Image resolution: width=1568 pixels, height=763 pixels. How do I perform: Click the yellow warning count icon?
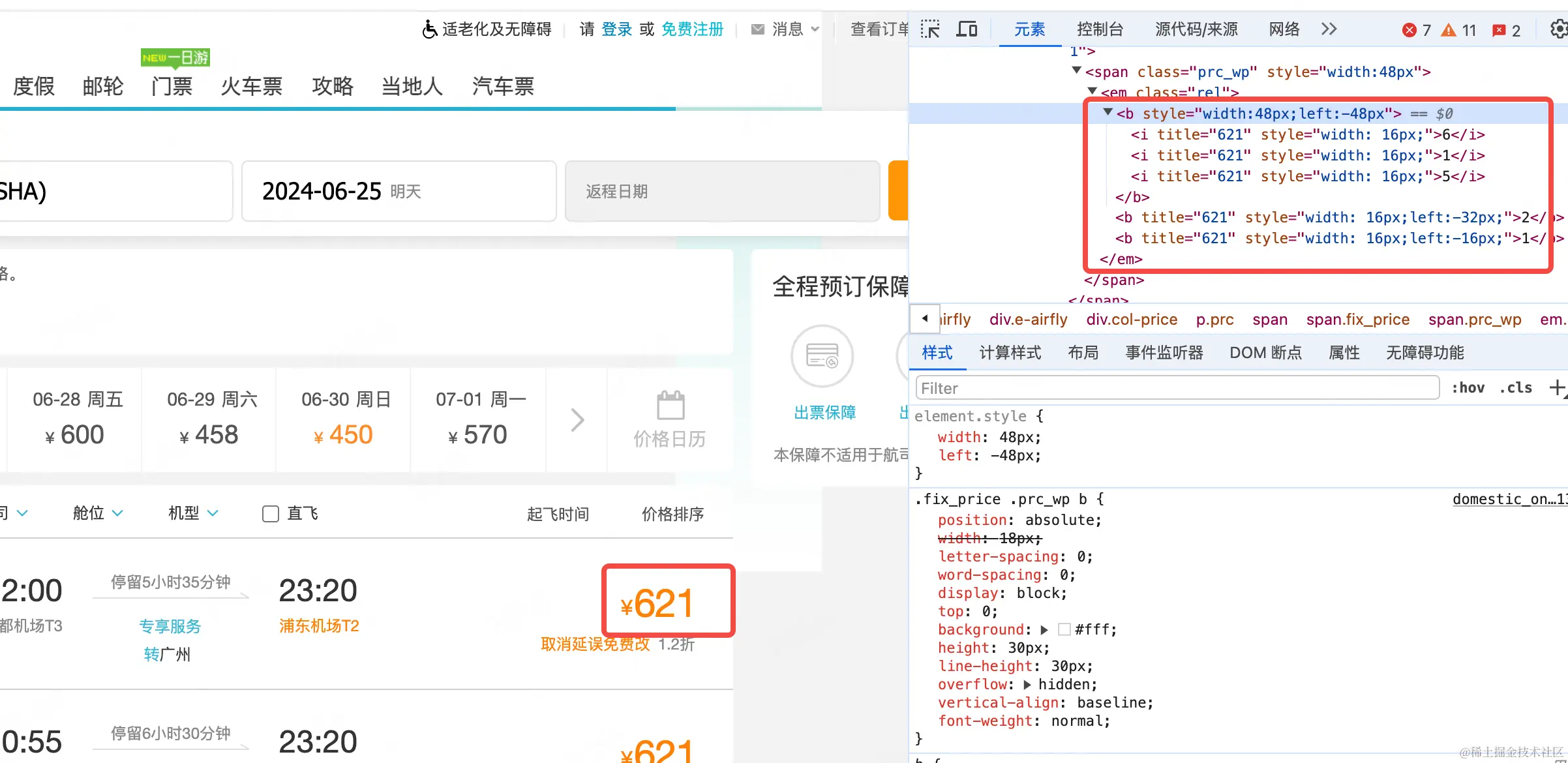pos(1449,30)
